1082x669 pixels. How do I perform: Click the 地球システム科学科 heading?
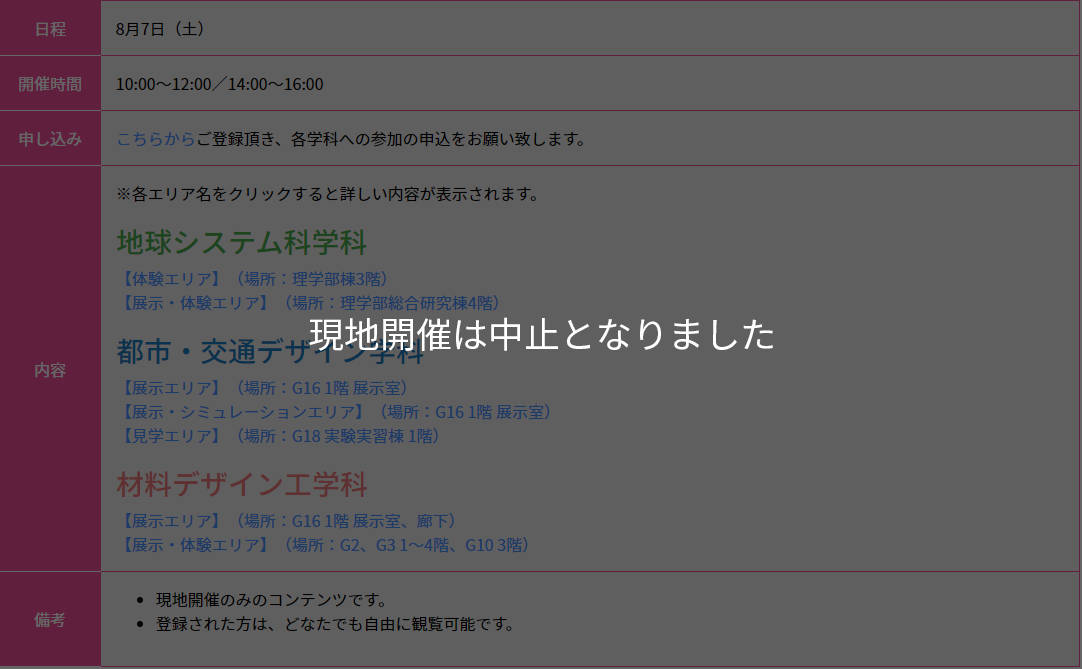pos(242,242)
